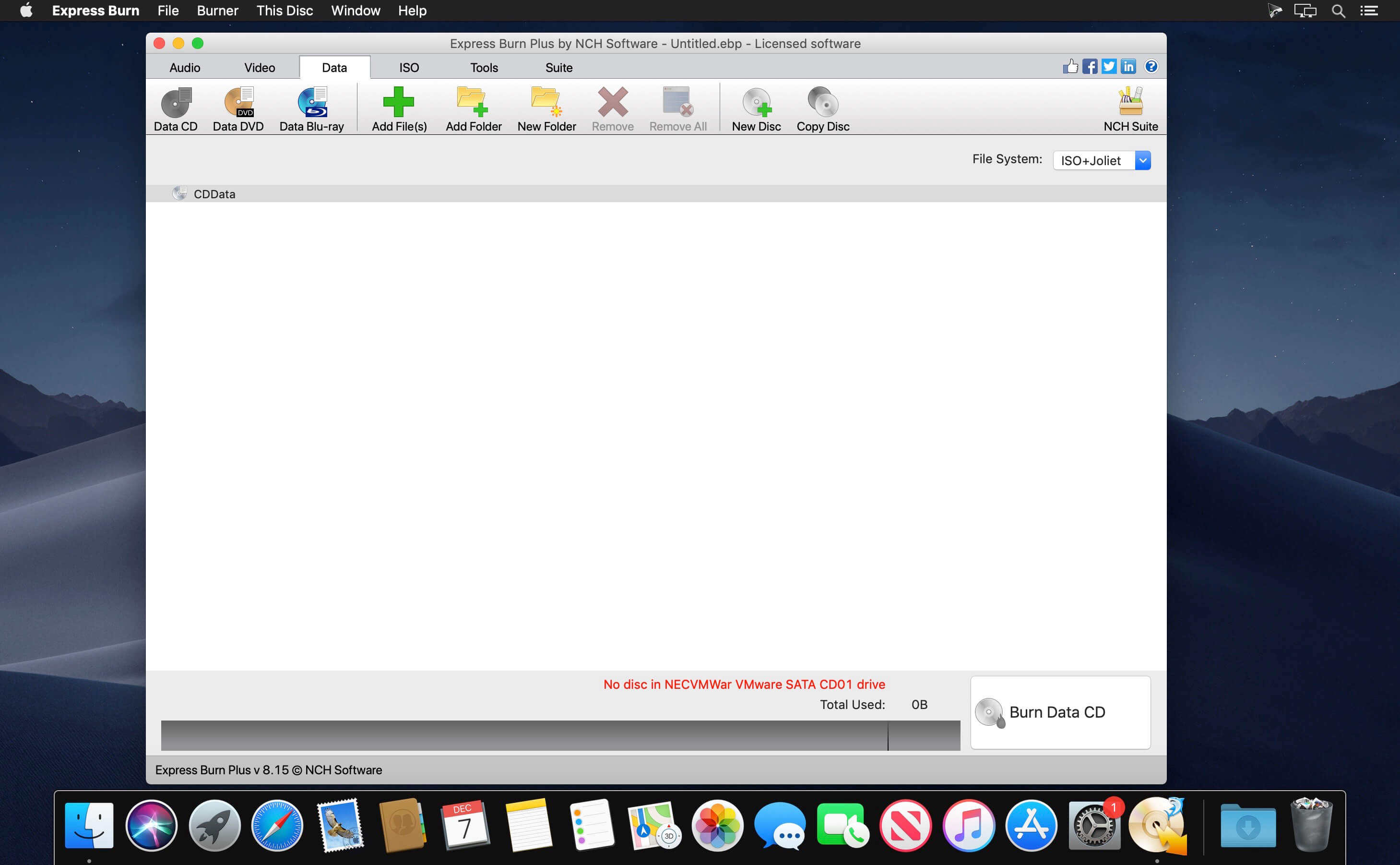
Task: Open the Express Burn application menu
Action: coord(95,11)
